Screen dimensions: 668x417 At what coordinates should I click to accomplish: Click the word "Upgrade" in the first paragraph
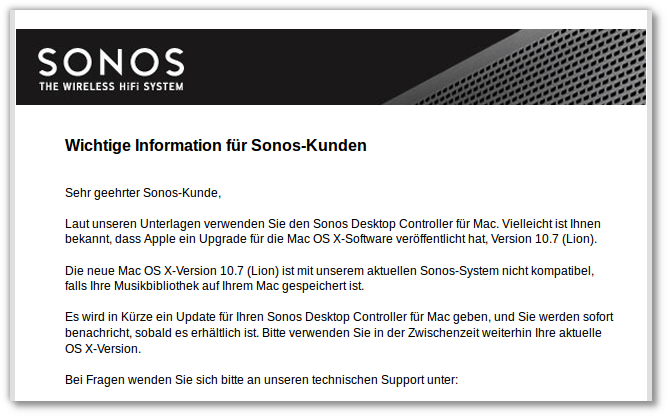click(x=223, y=239)
